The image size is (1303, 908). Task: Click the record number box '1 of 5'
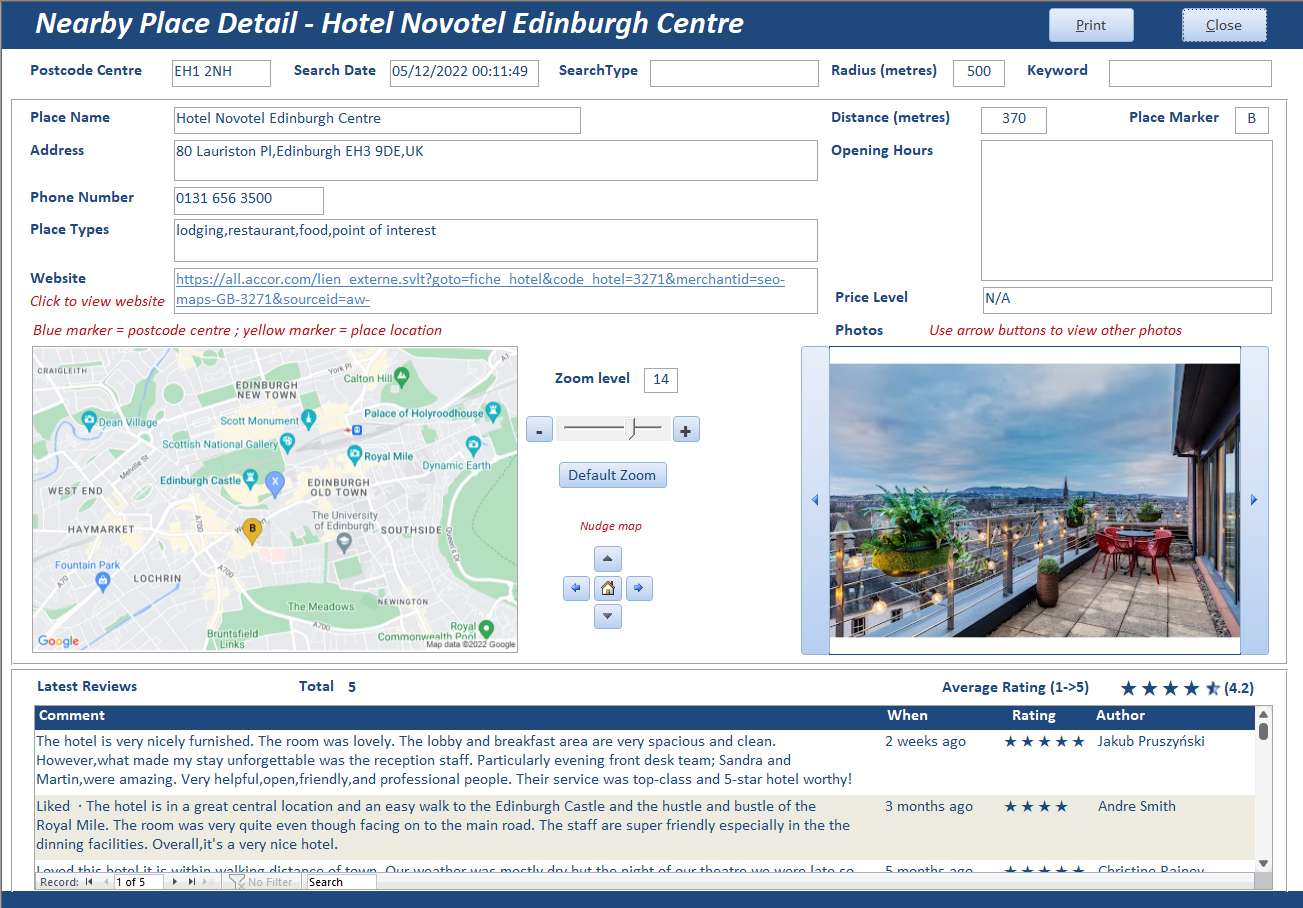pos(138,882)
